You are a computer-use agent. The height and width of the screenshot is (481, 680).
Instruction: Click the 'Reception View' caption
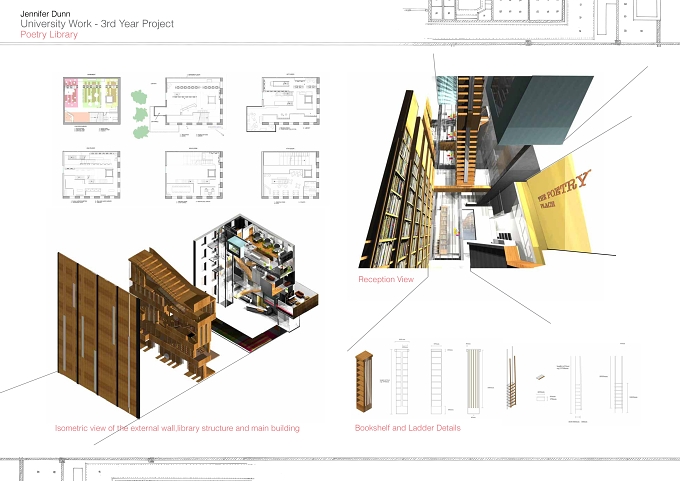click(386, 279)
